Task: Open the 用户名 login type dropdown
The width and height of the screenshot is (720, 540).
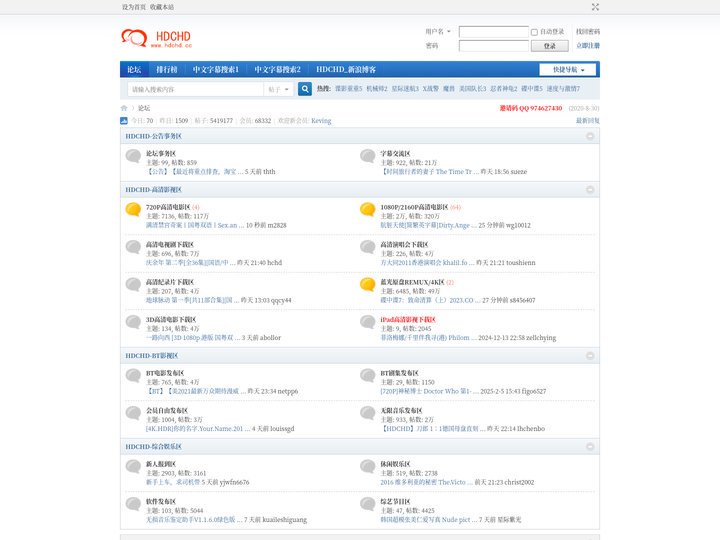Action: (438, 32)
